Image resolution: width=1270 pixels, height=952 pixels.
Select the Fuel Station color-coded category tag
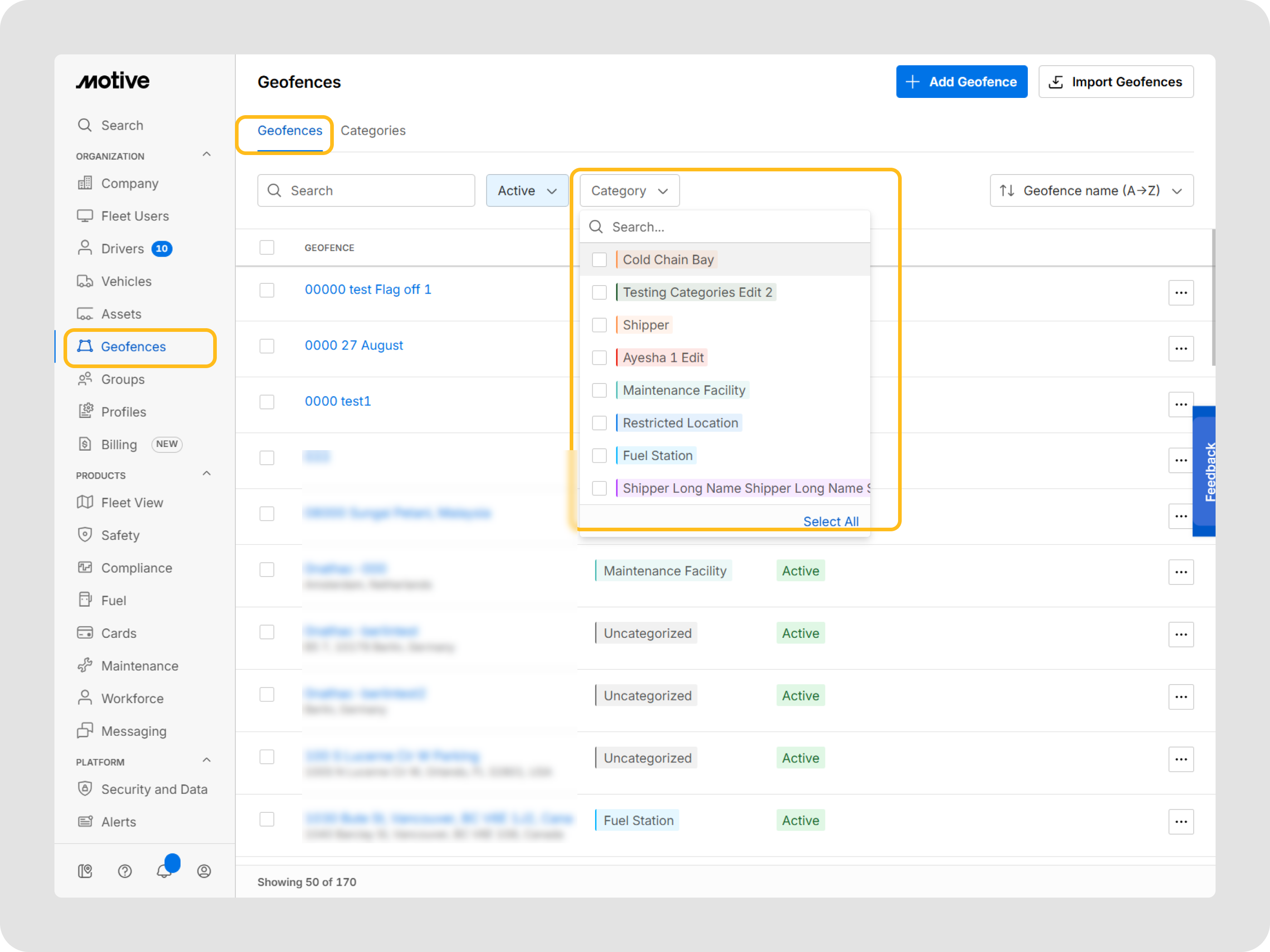coord(657,455)
